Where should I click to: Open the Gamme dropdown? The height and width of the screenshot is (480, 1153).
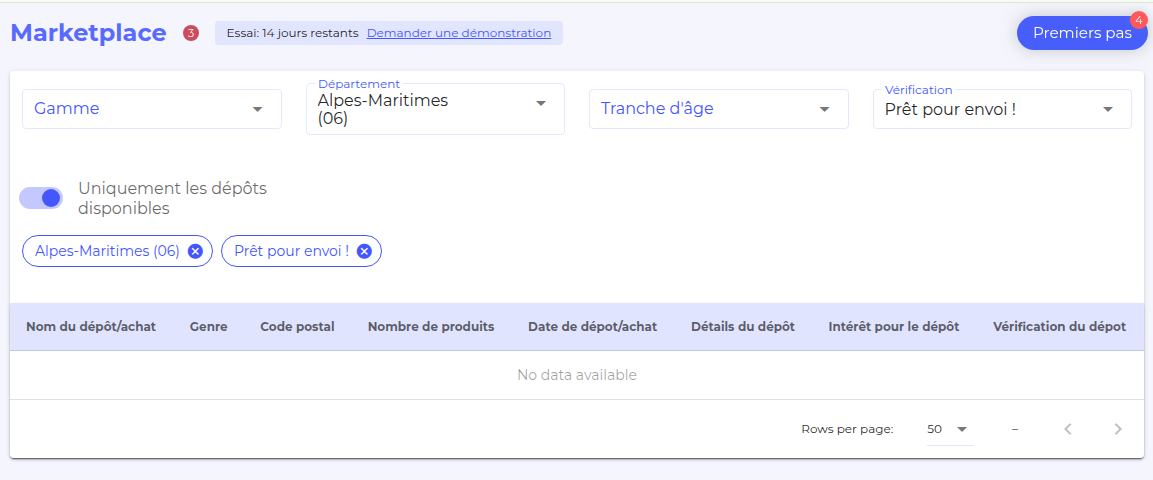click(x=152, y=109)
